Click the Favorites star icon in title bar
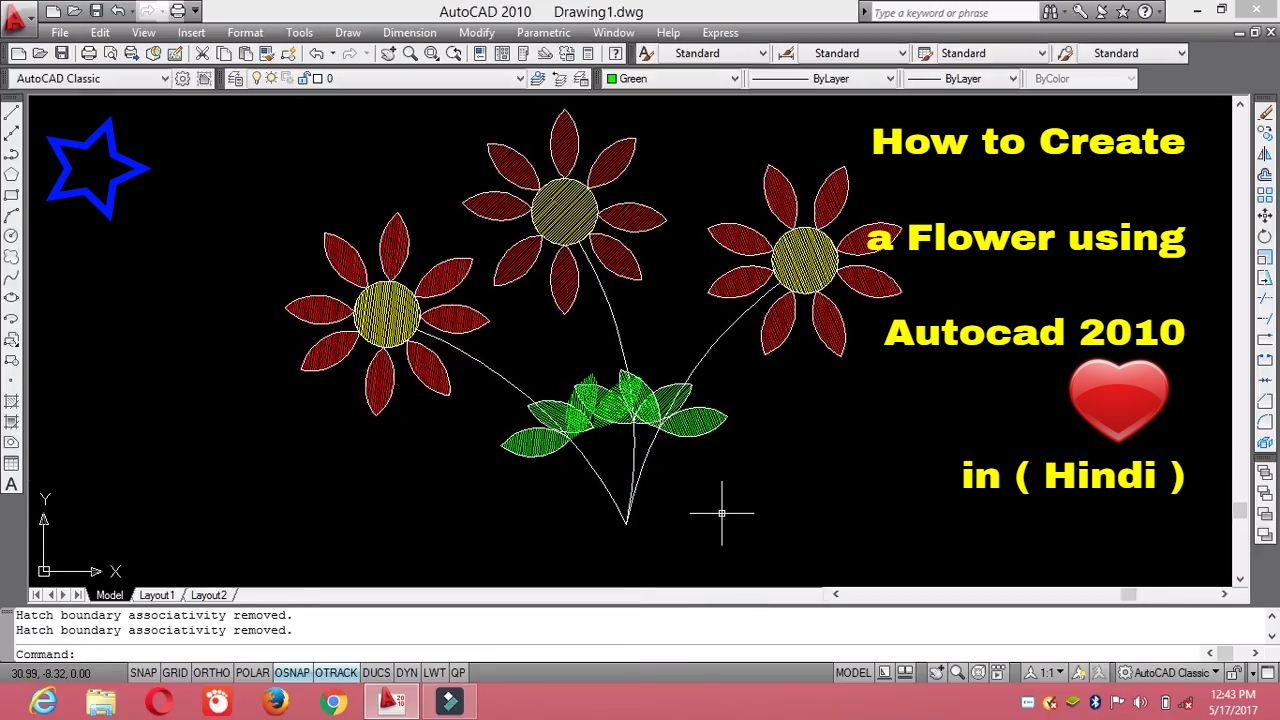The width and height of the screenshot is (1280, 720). 1123,12
